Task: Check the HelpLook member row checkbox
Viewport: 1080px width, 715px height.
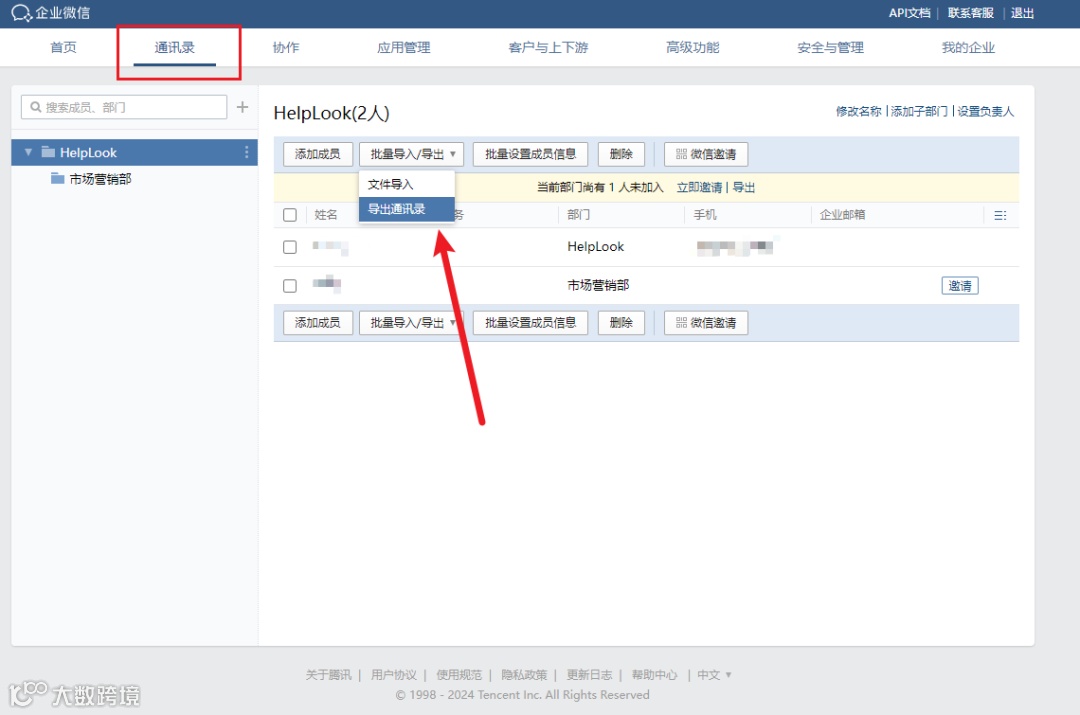Action: [x=289, y=246]
